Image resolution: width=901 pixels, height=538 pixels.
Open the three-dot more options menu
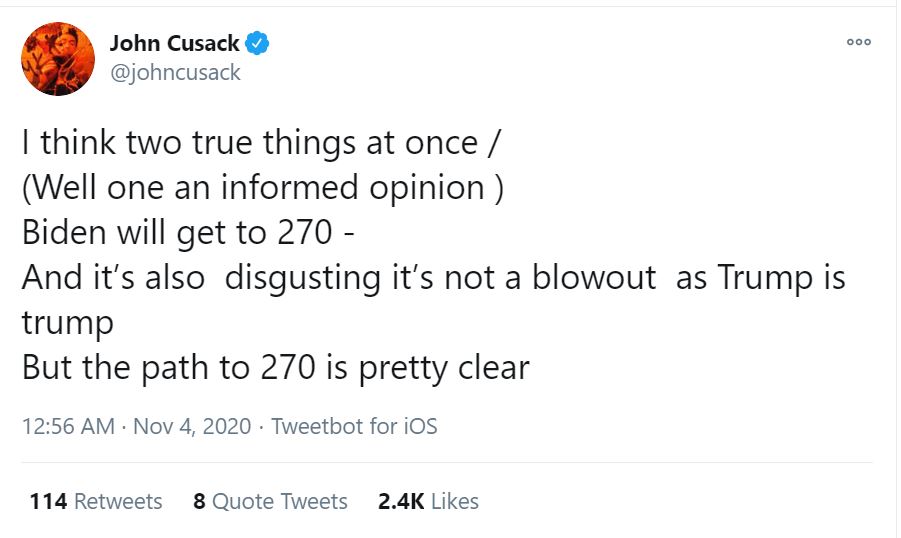coord(858,42)
